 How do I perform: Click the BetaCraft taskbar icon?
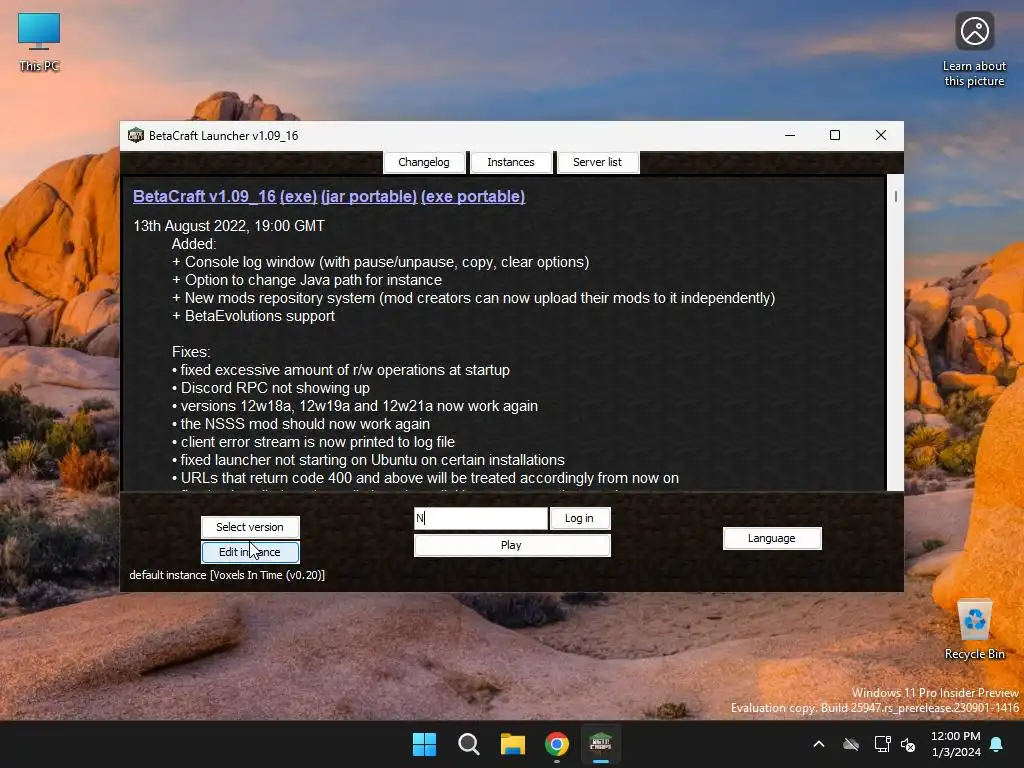coord(601,744)
